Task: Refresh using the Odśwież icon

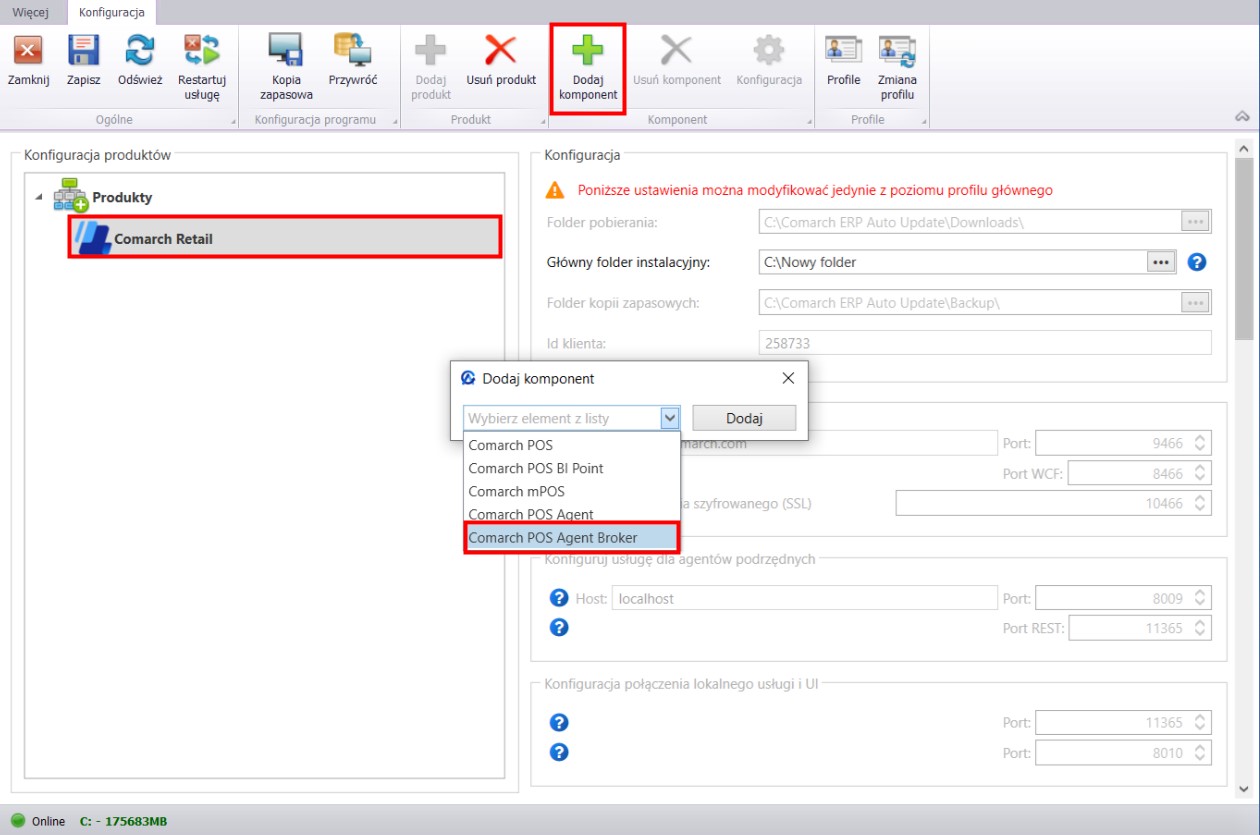Action: coord(140,50)
